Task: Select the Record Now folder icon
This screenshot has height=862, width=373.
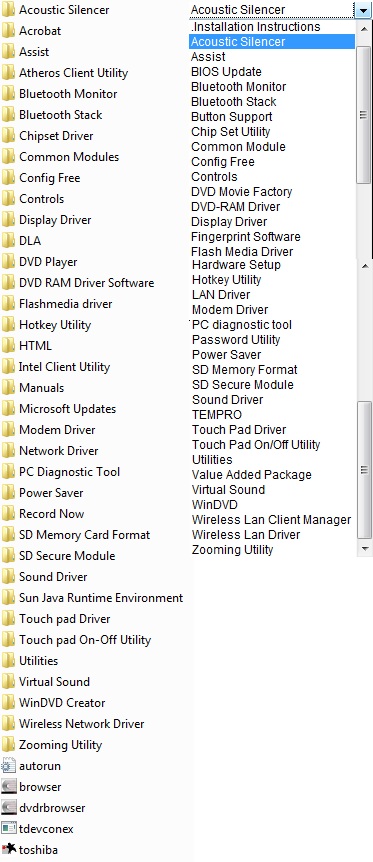Action: [x=8, y=513]
